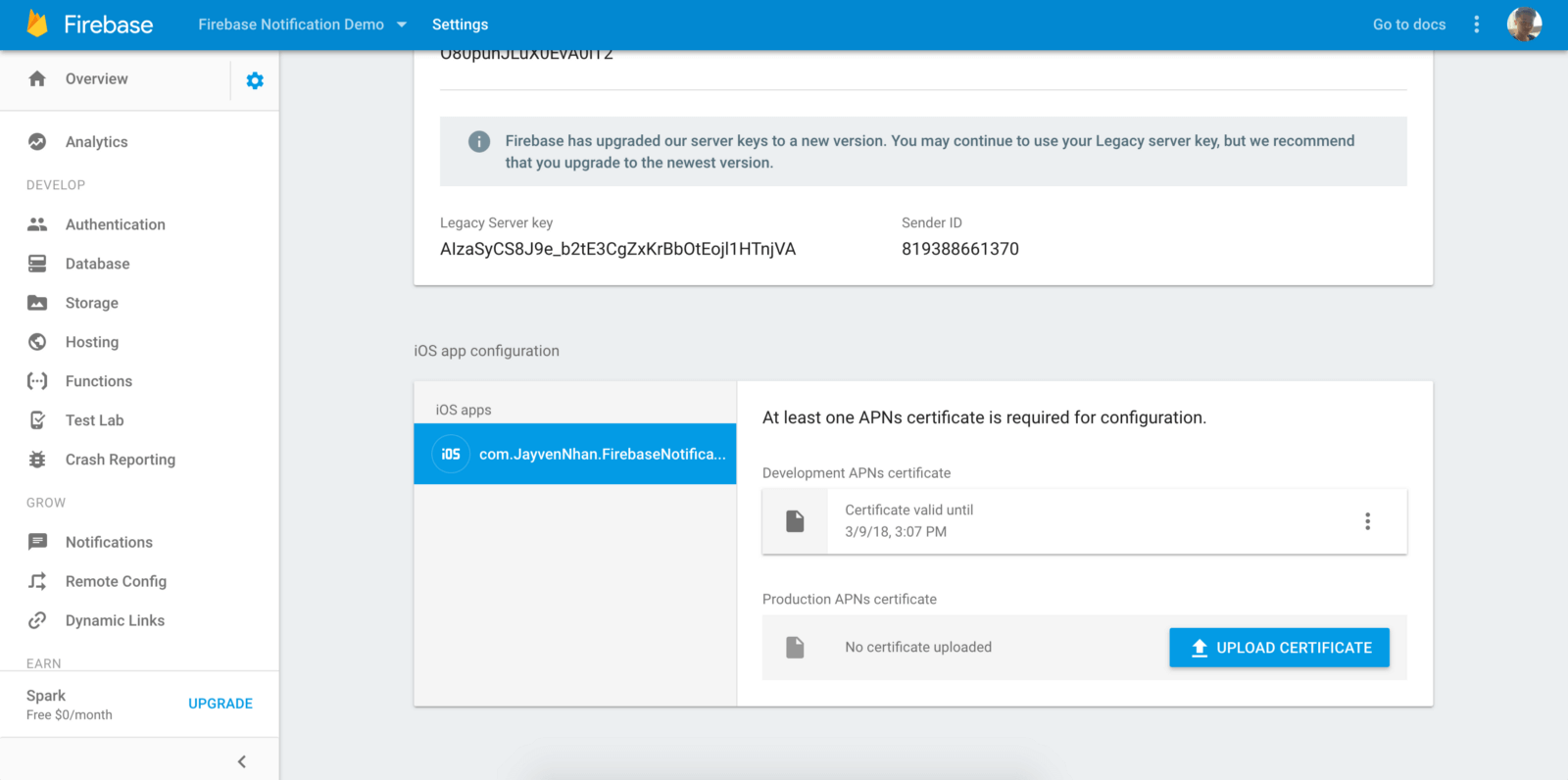Click the Spark plan label
This screenshot has height=780, width=1568.
point(46,696)
